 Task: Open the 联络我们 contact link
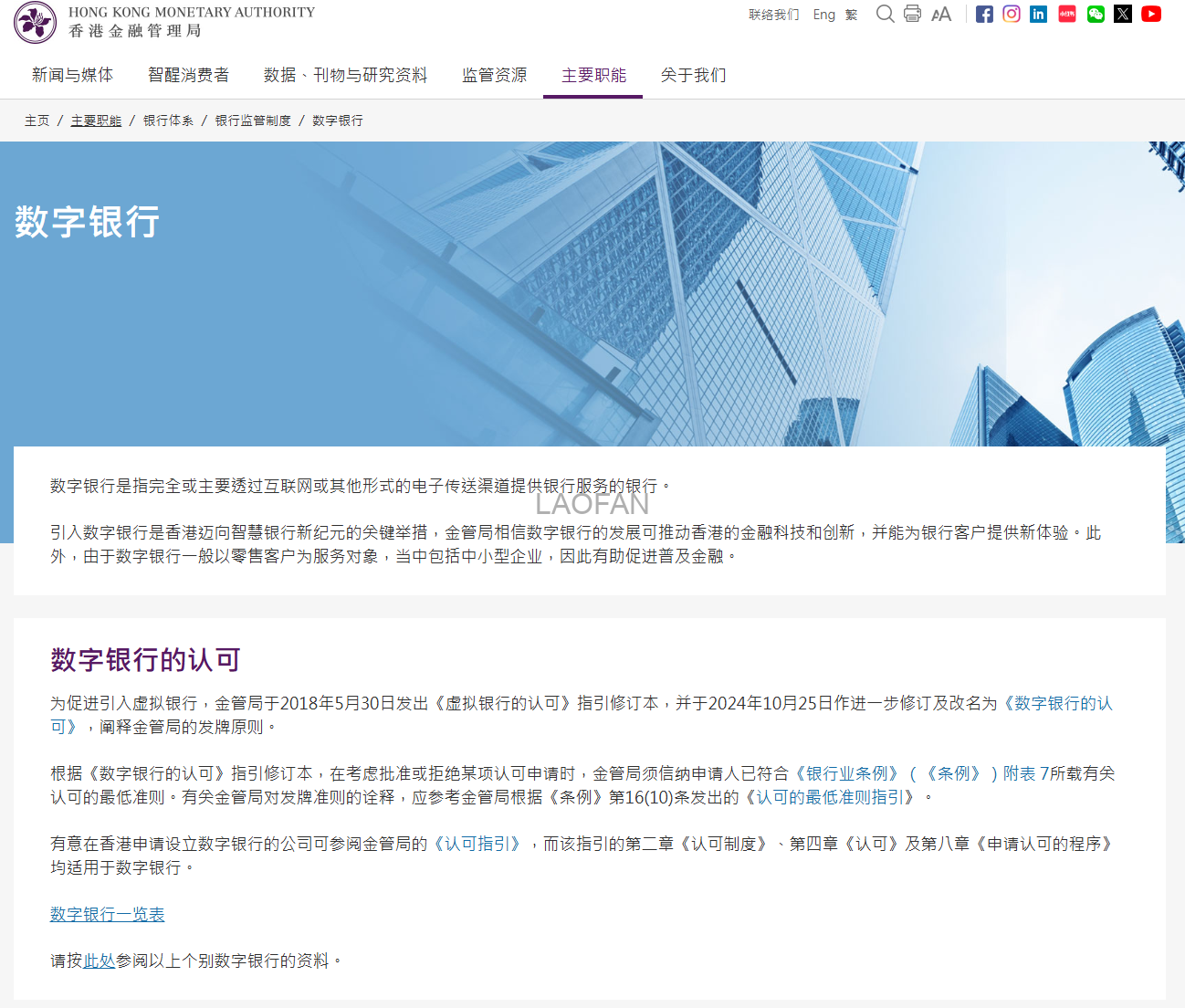[772, 15]
